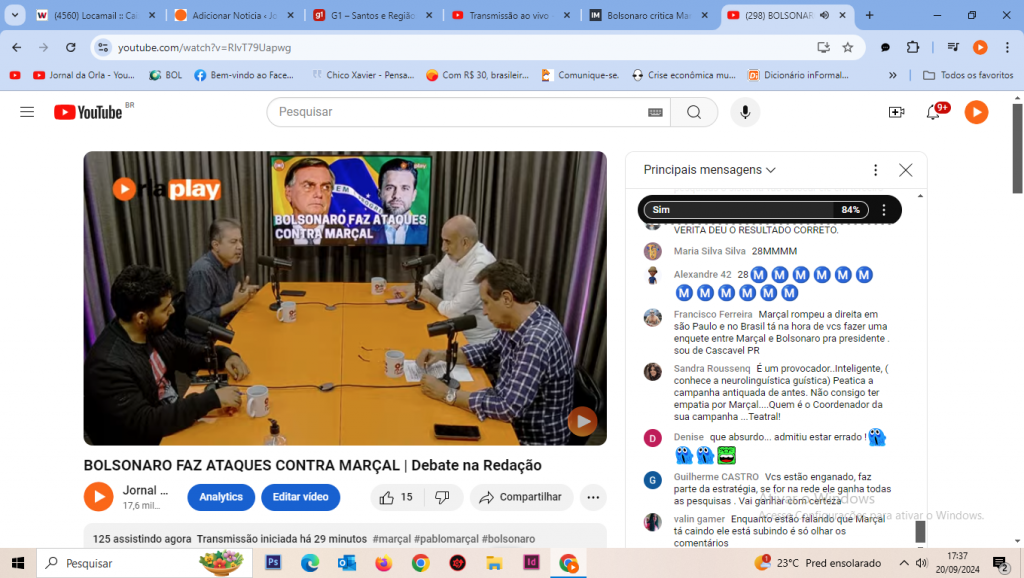This screenshot has width=1024, height=578.
Task: Click the Editar vídeo button
Action: (300, 497)
